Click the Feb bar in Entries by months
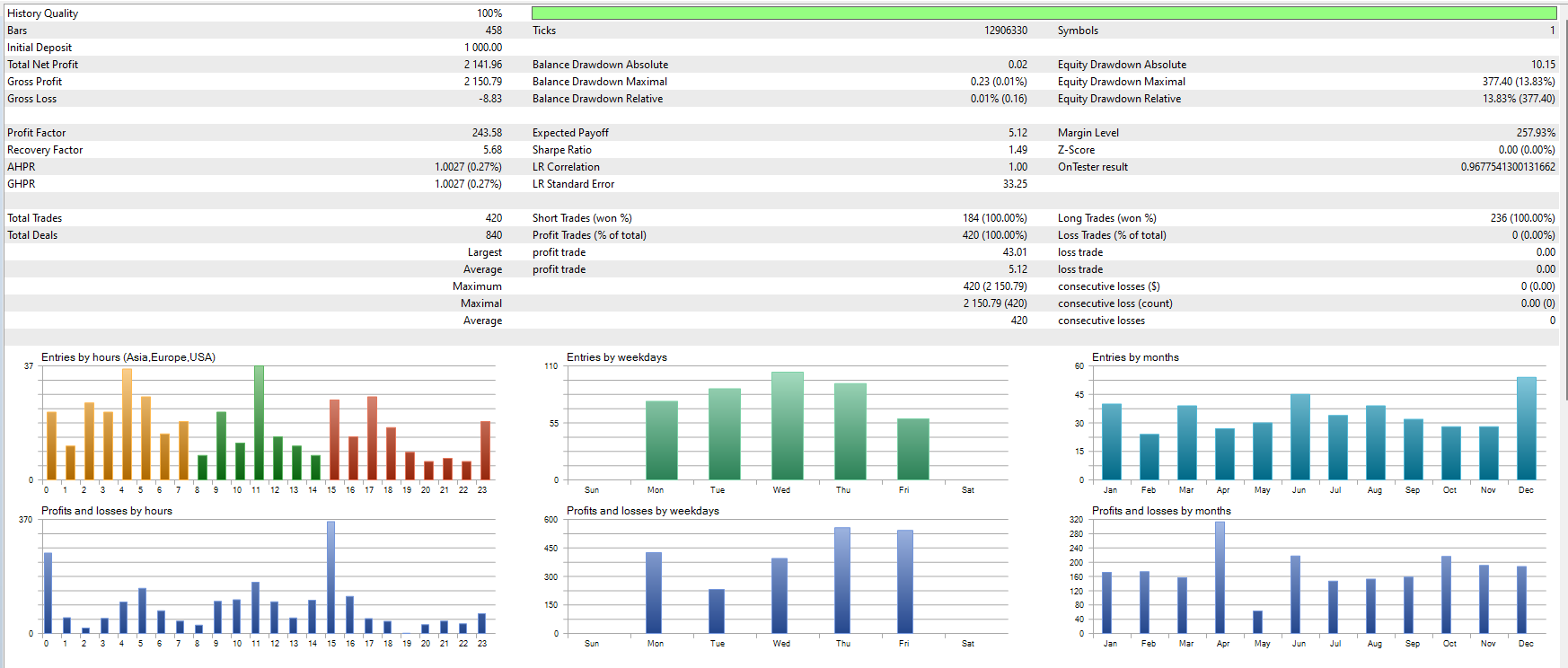The image size is (1568, 668). point(1150,457)
